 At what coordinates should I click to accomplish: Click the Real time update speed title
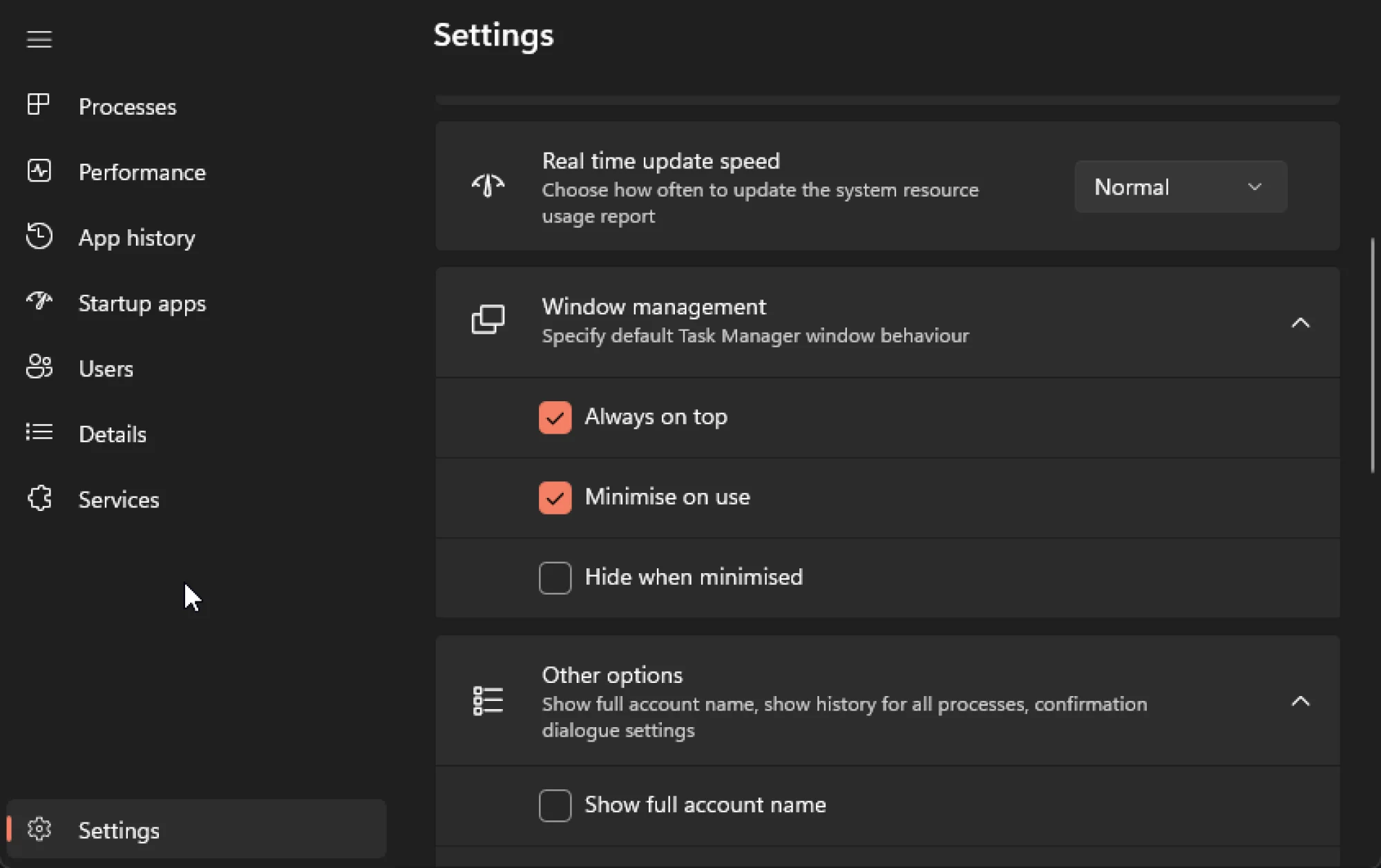coord(660,161)
